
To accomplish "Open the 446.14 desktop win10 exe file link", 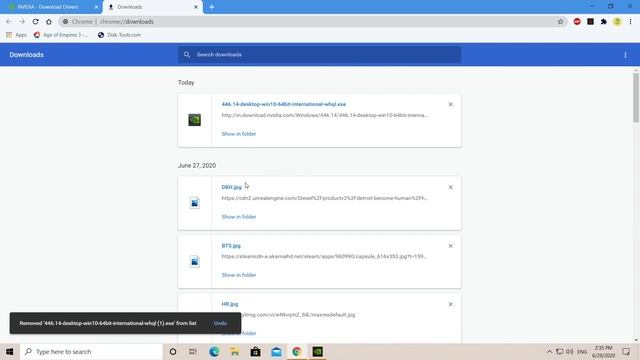I will [284, 104].
